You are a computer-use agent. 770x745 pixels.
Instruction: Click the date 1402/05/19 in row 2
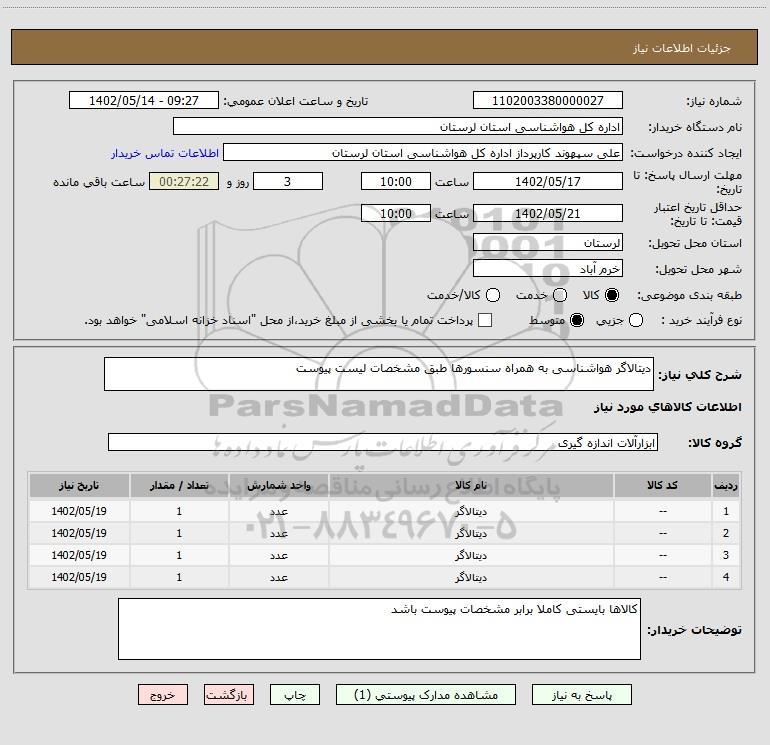(x=79, y=533)
